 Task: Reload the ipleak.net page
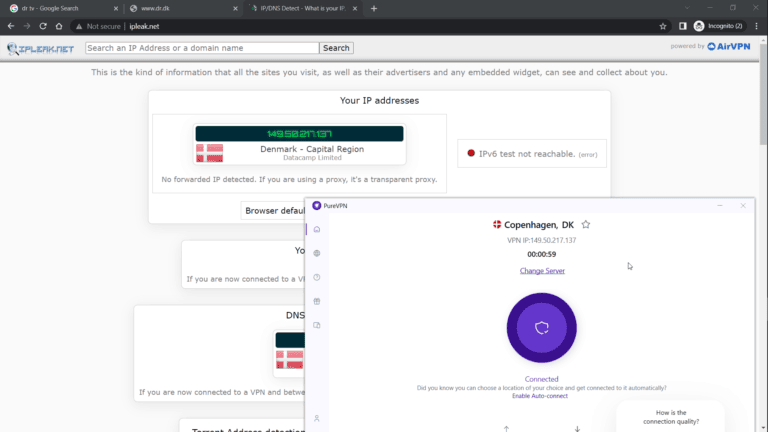point(43,26)
